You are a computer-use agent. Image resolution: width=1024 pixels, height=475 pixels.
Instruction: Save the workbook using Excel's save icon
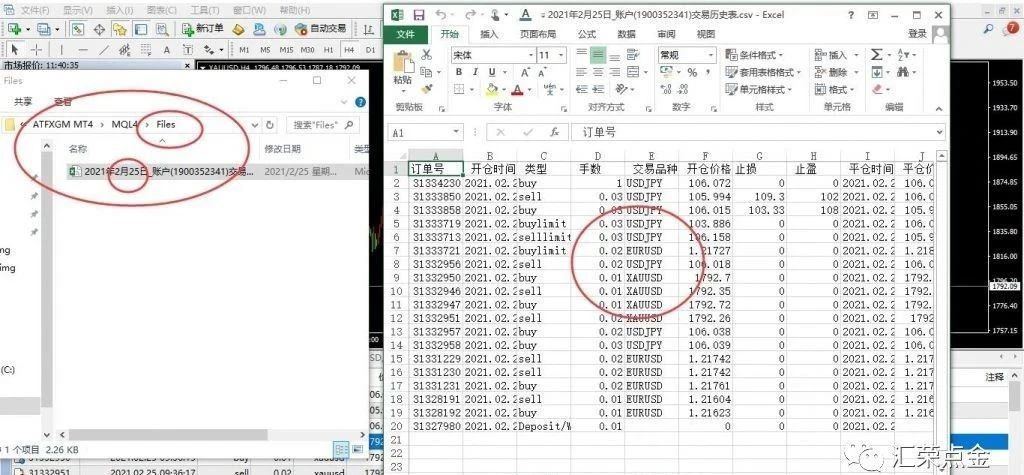point(419,15)
